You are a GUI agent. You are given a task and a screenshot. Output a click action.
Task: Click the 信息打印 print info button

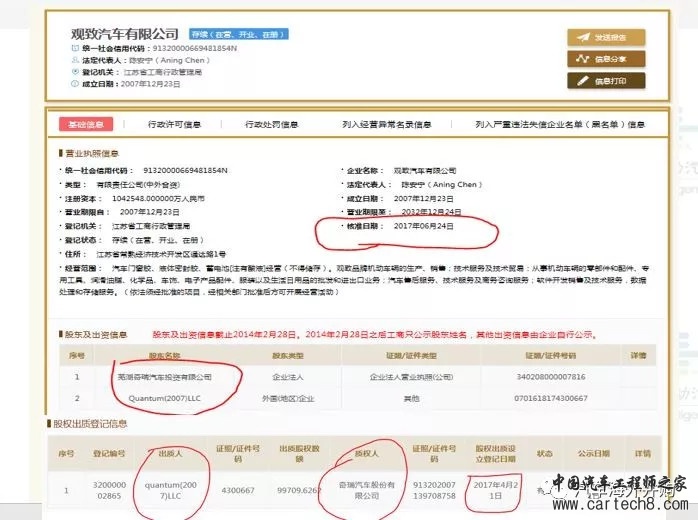(607, 81)
